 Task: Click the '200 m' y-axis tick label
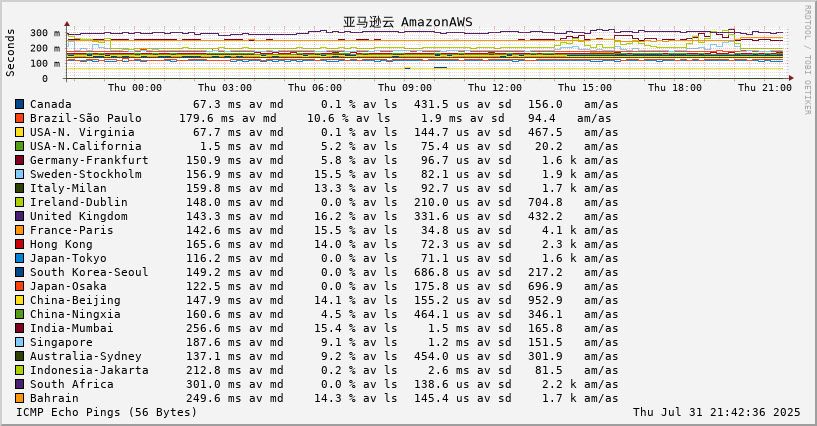click(45, 48)
